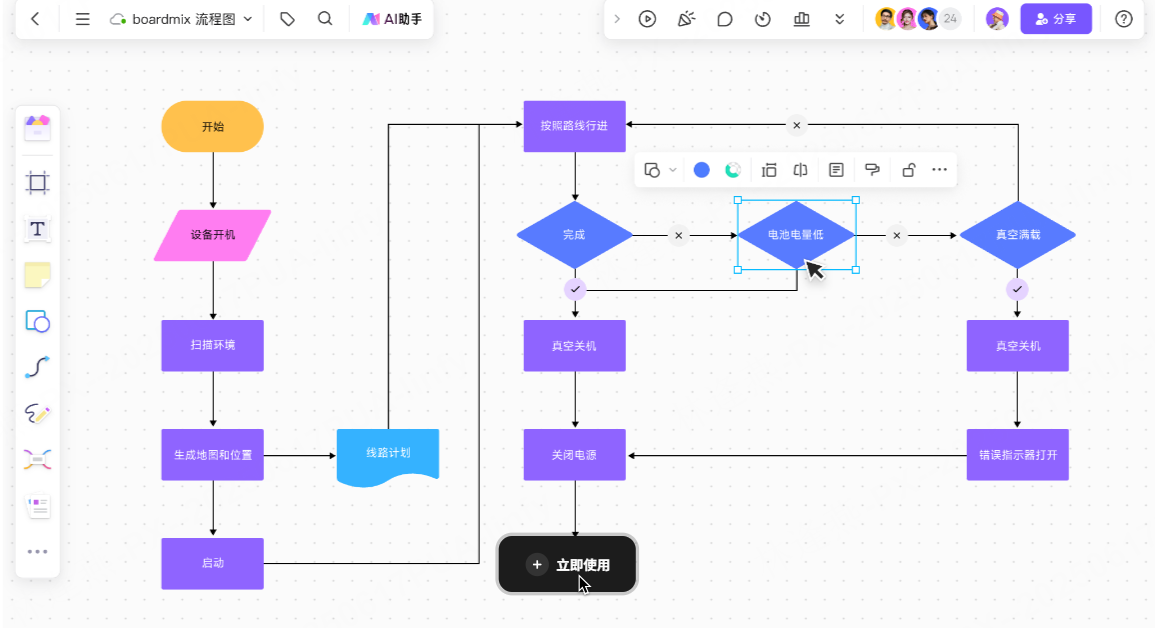Select the list document tool in sidebar
Screen dimensions: 1155x628
(38, 507)
